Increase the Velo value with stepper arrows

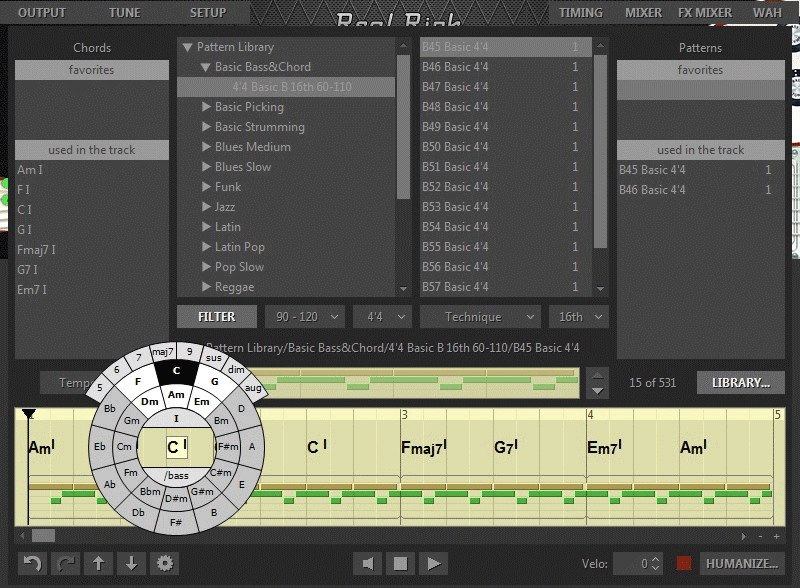[656, 559]
